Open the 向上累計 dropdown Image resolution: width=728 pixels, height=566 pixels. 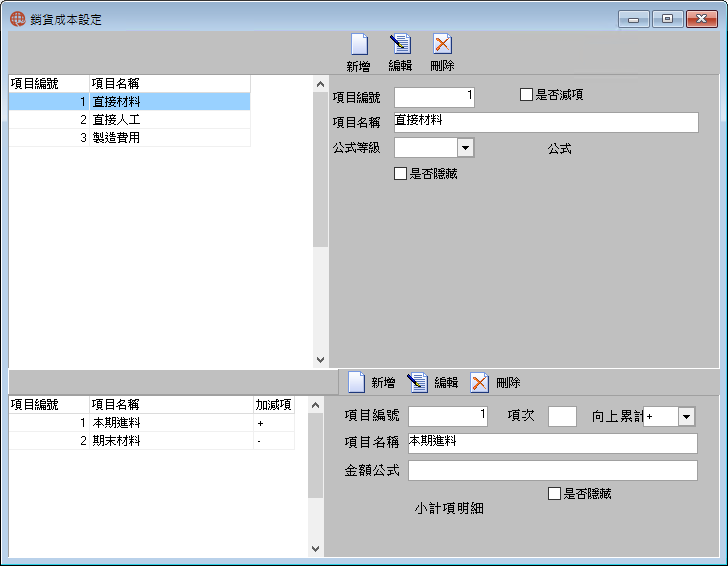pyautogui.click(x=686, y=416)
